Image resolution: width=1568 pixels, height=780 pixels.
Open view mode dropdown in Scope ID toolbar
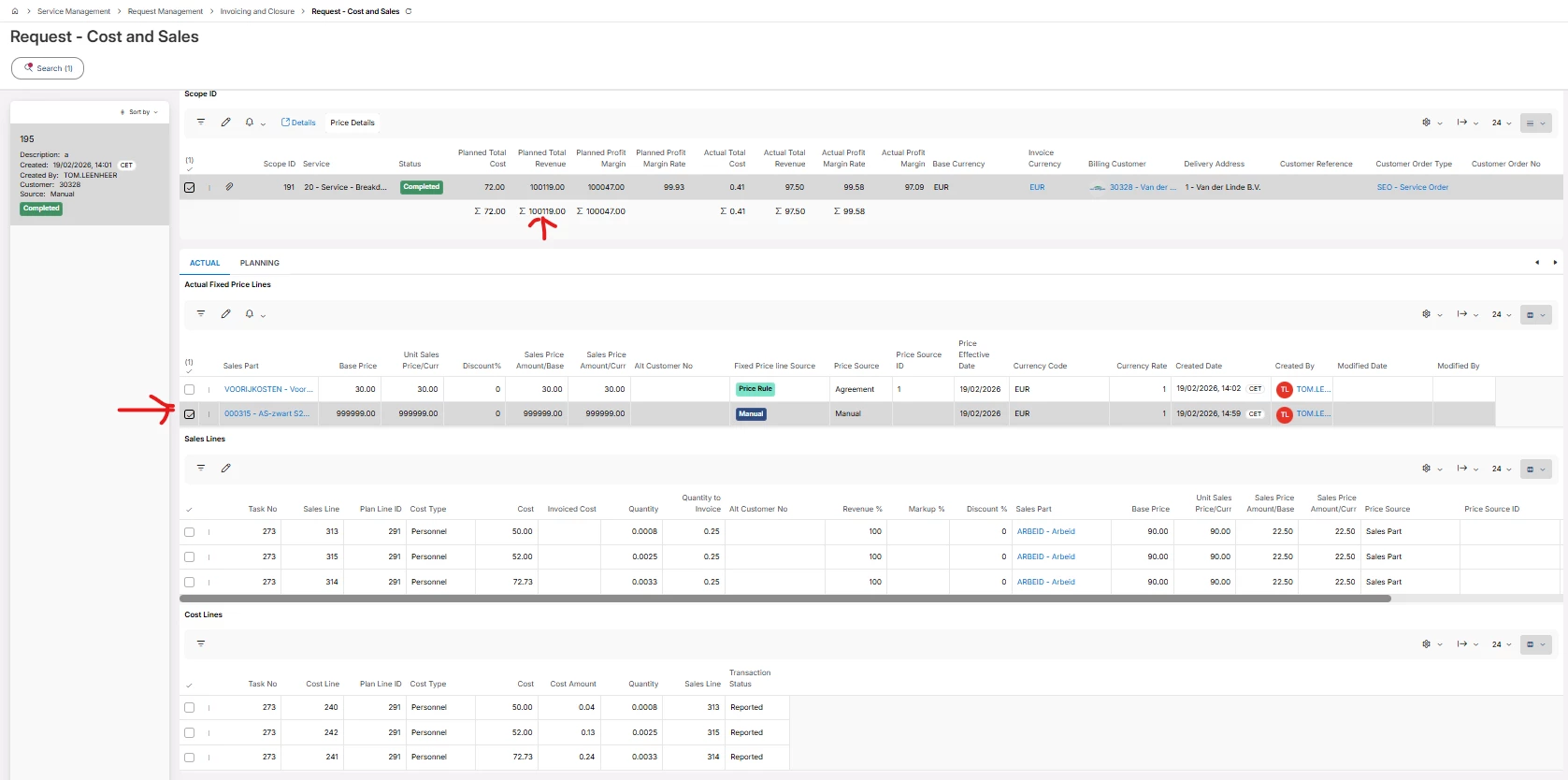click(1536, 123)
